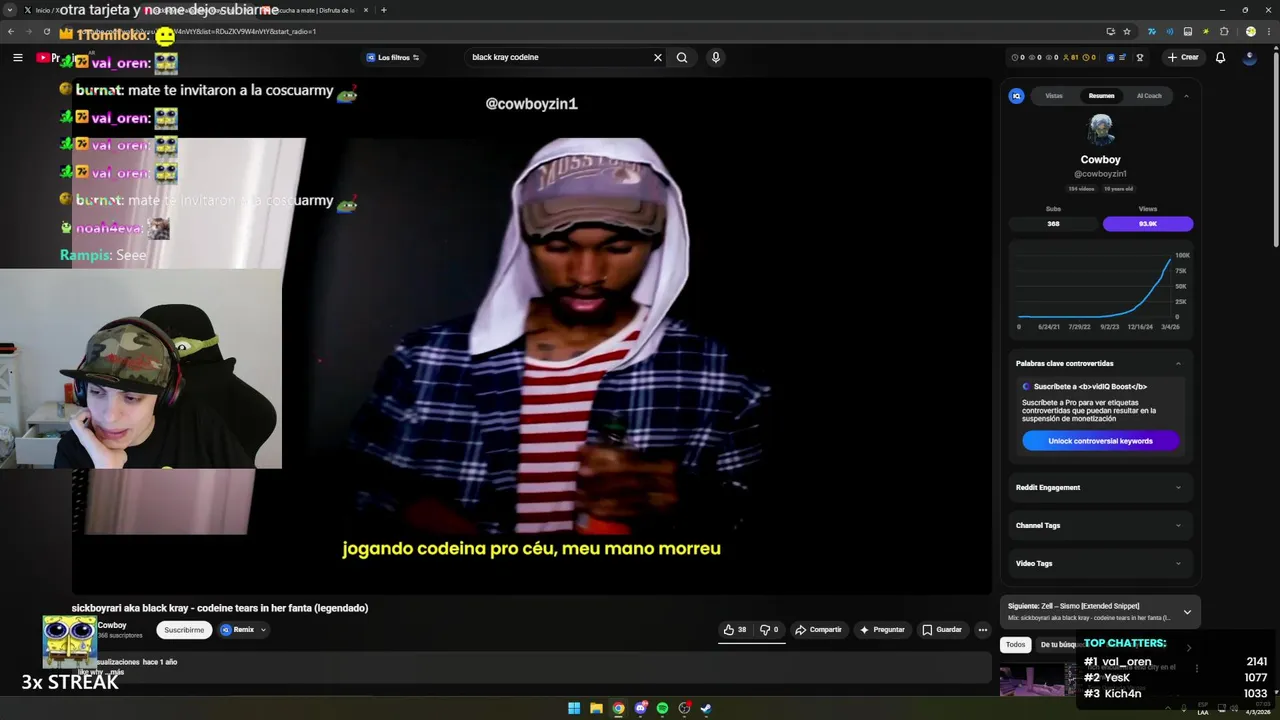
Task: Open the Cowboy channel avatar in vidIQ panel
Action: [1100, 130]
